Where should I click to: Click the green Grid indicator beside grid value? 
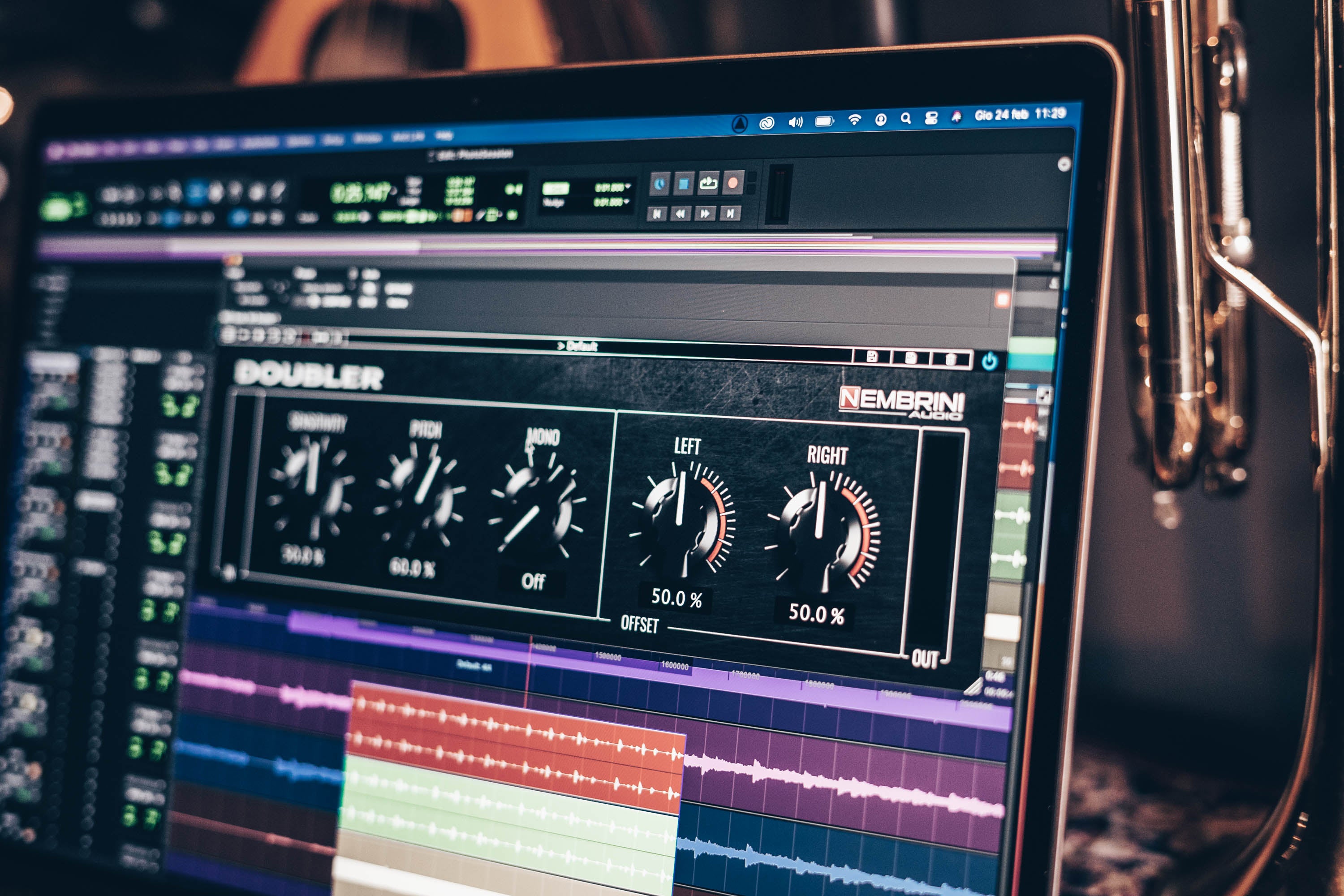(x=556, y=188)
